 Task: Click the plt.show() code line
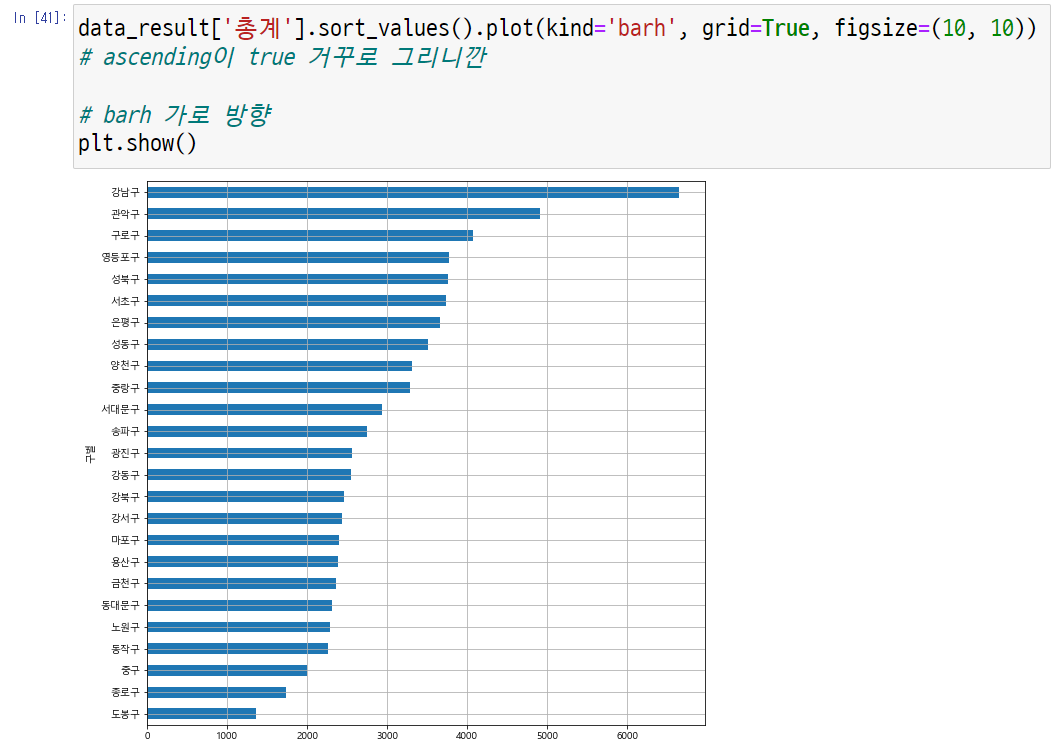(137, 143)
